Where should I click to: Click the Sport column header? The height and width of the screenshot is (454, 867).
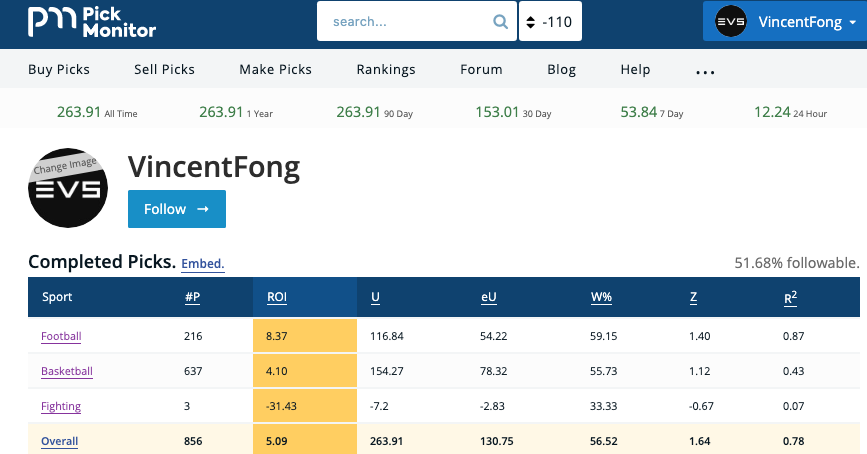[57, 297]
